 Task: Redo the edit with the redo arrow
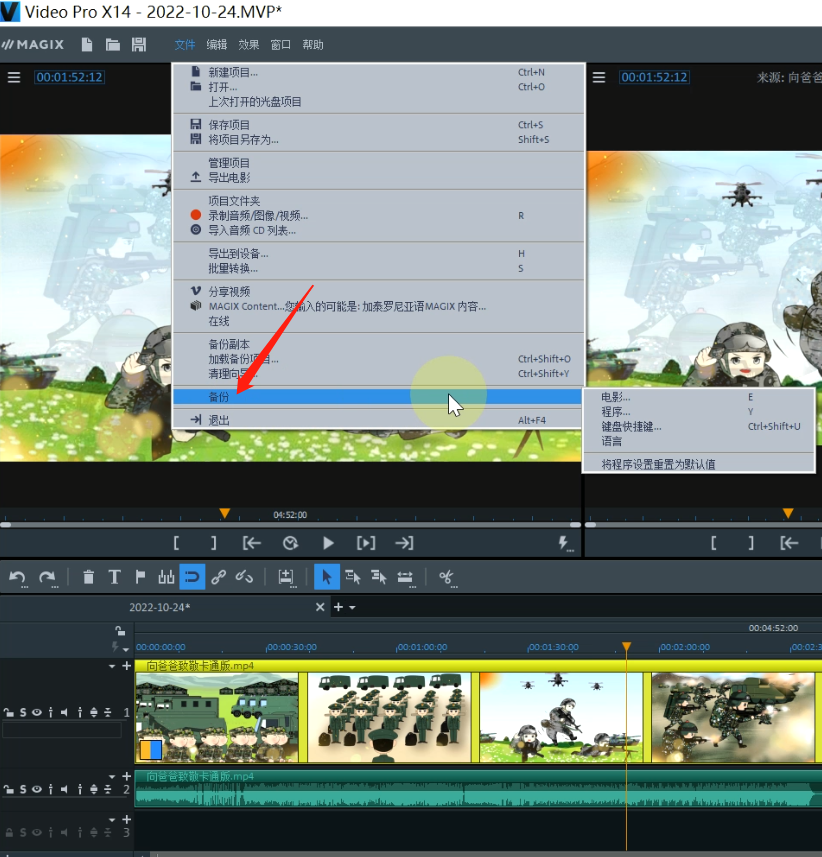pyautogui.click(x=48, y=577)
